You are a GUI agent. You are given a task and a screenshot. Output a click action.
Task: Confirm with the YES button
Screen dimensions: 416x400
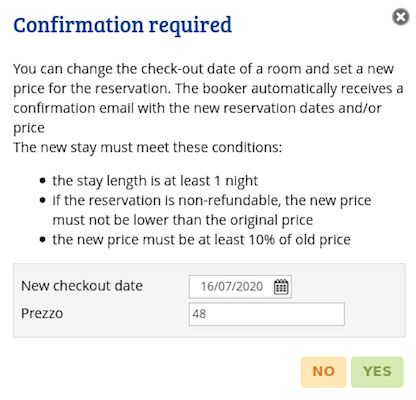pyautogui.click(x=377, y=372)
